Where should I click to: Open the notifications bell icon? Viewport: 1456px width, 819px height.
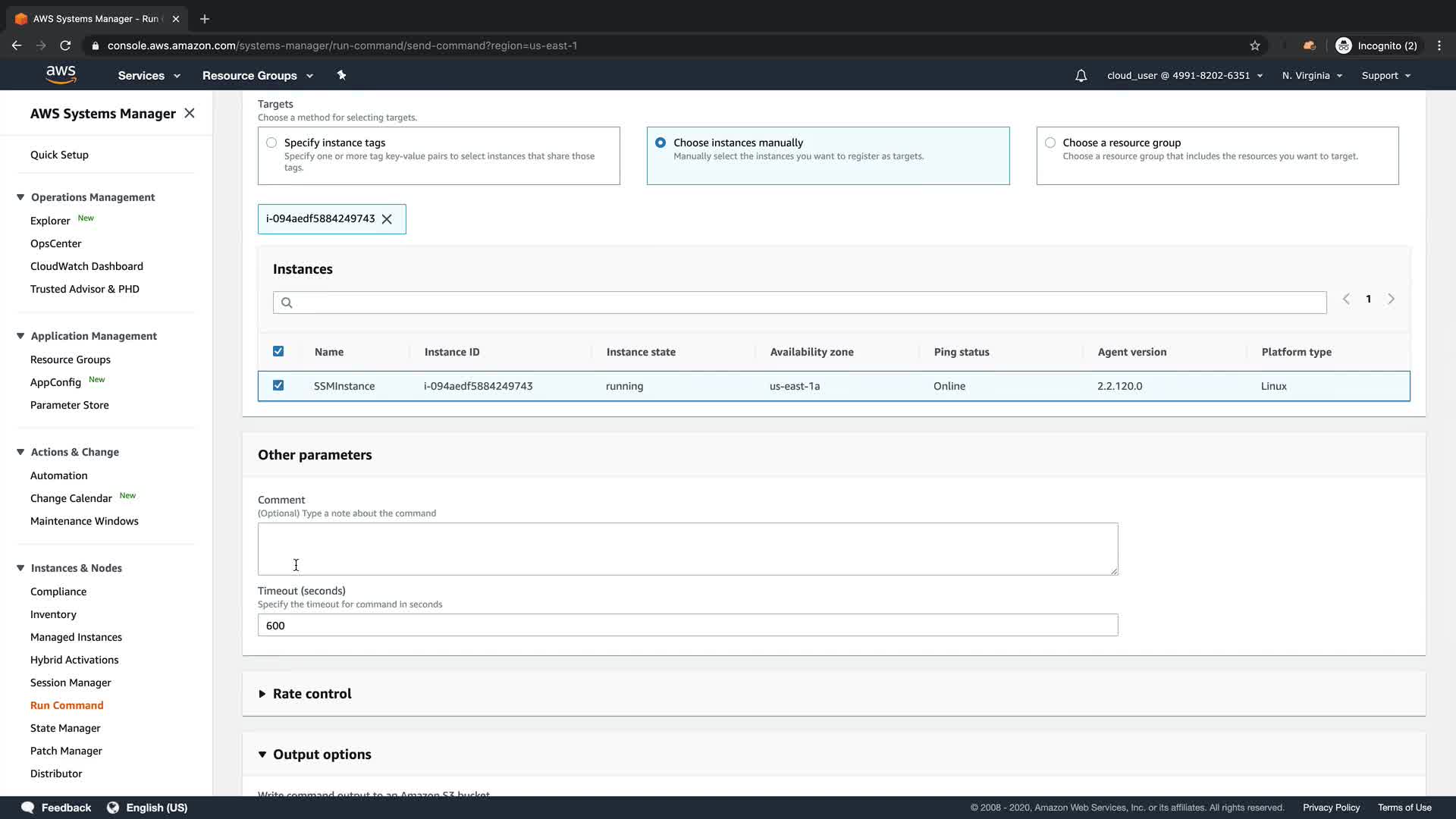coord(1081,76)
